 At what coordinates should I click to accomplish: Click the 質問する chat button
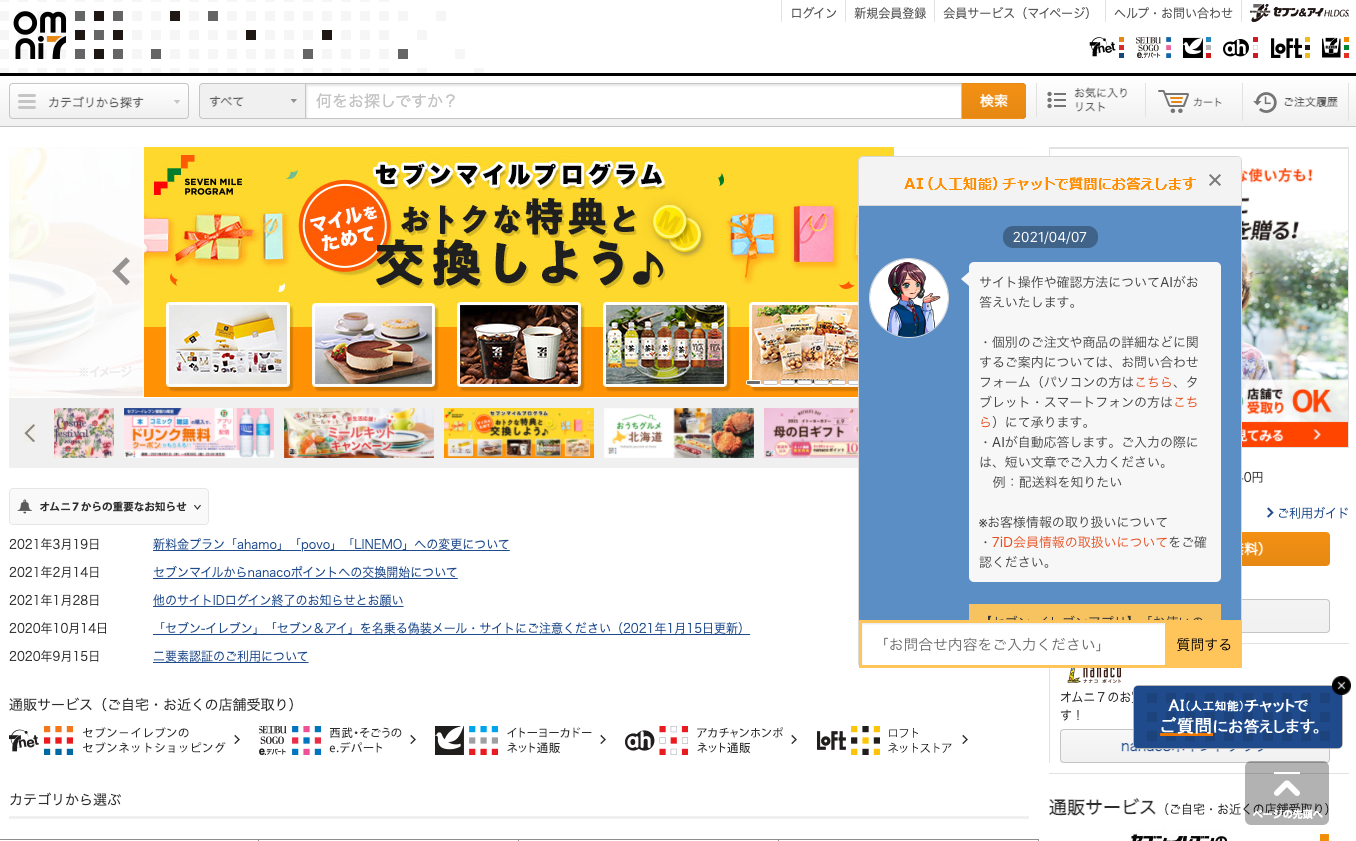click(x=1203, y=644)
